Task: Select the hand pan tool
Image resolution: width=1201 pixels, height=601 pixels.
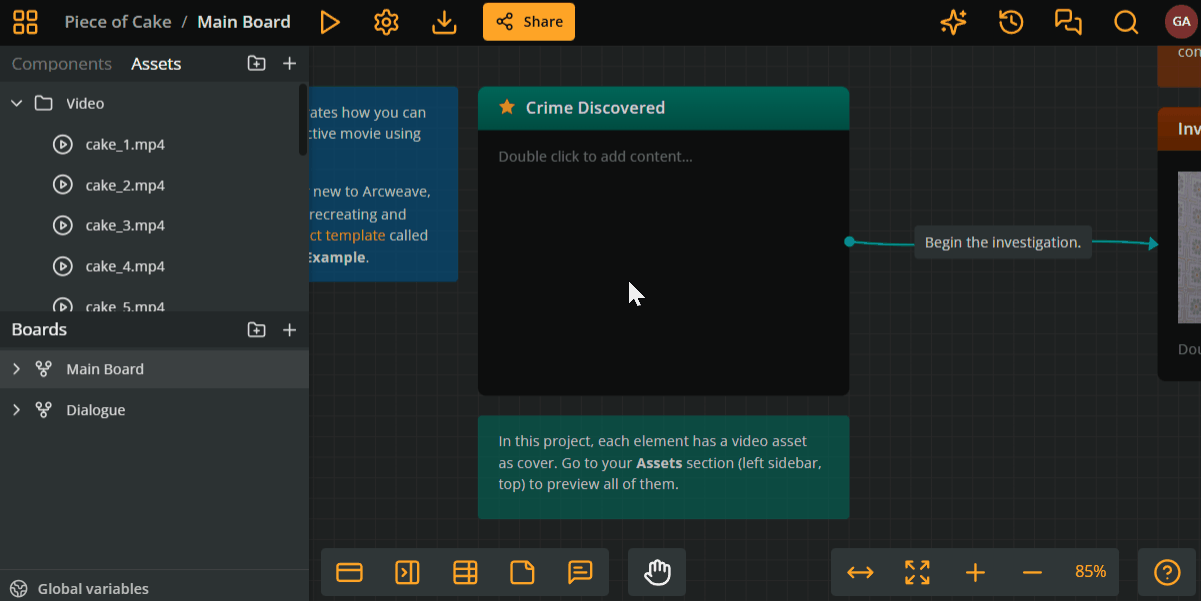Action: (656, 572)
